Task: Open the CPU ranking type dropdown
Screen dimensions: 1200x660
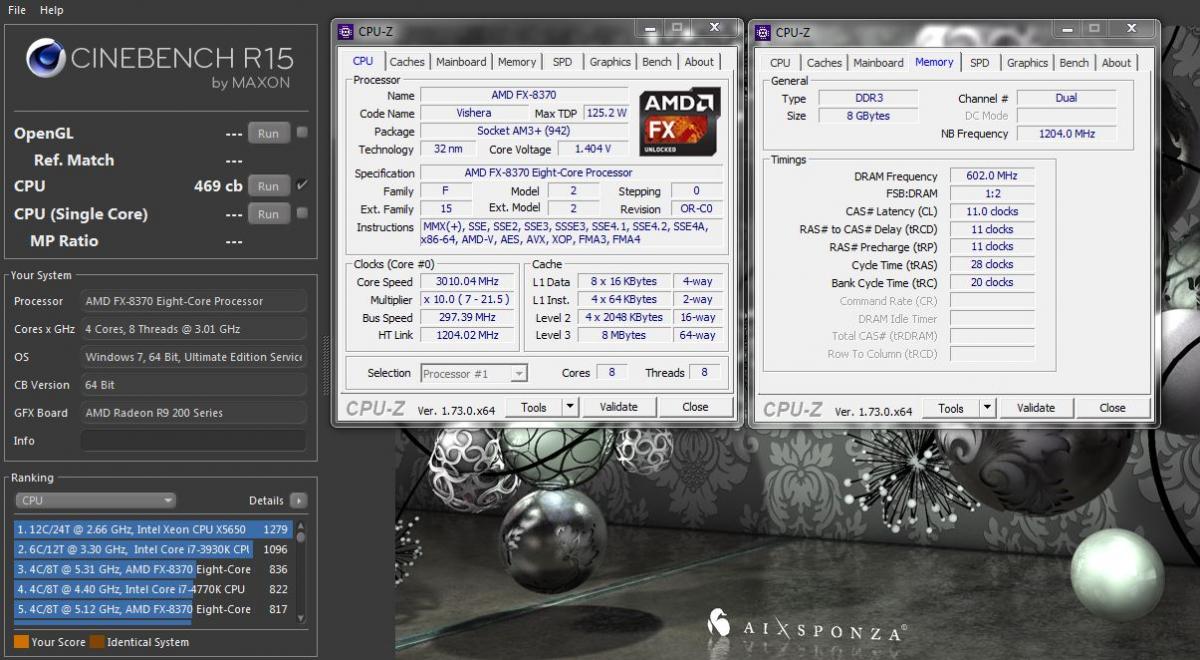Action: [95, 500]
